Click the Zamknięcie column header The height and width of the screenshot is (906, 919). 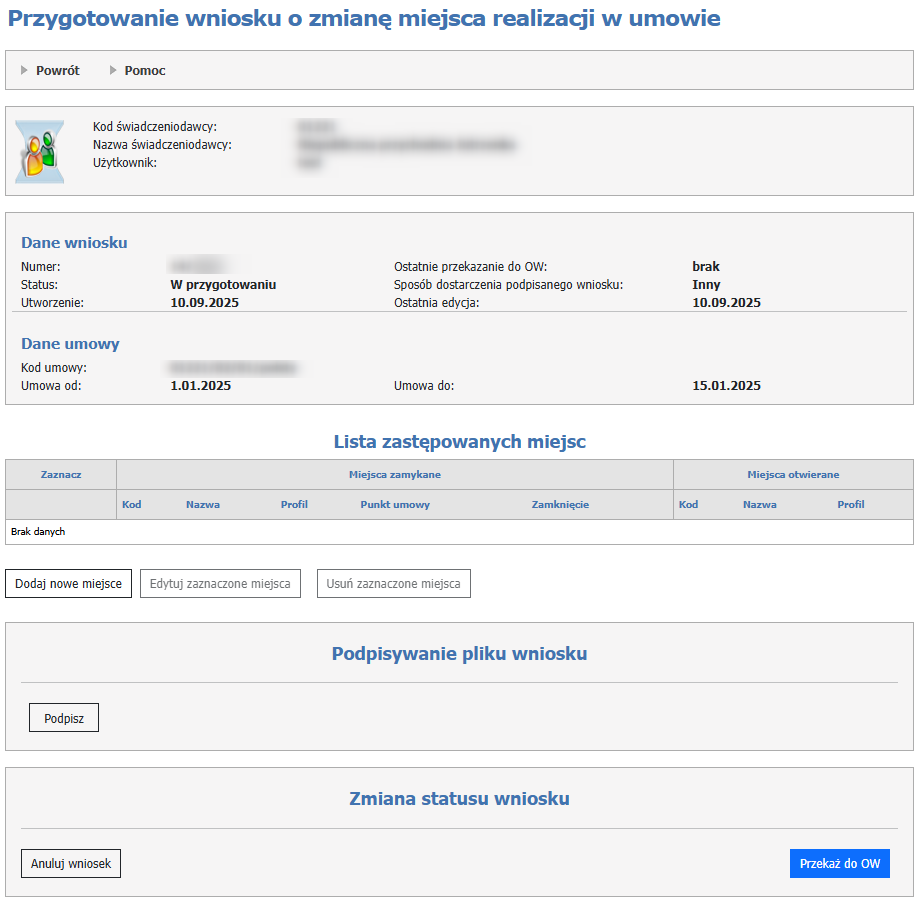[560, 505]
